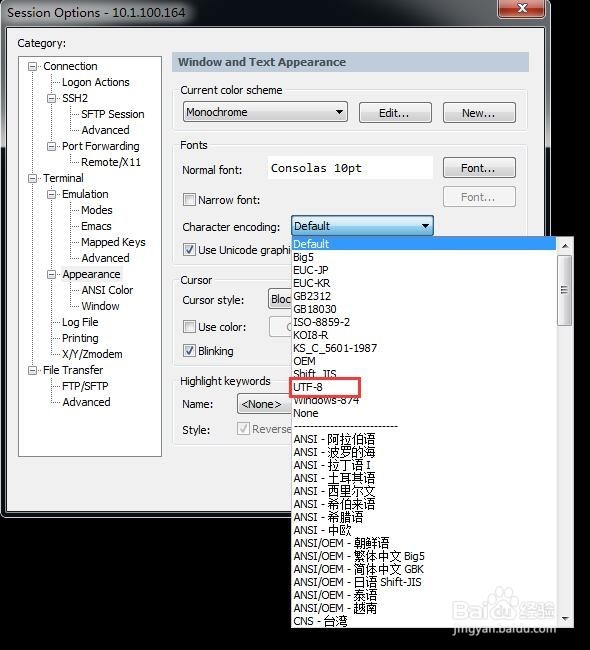Viewport: 590px width, 650px height.
Task: Select Advanced under Emulation
Action: (x=105, y=258)
